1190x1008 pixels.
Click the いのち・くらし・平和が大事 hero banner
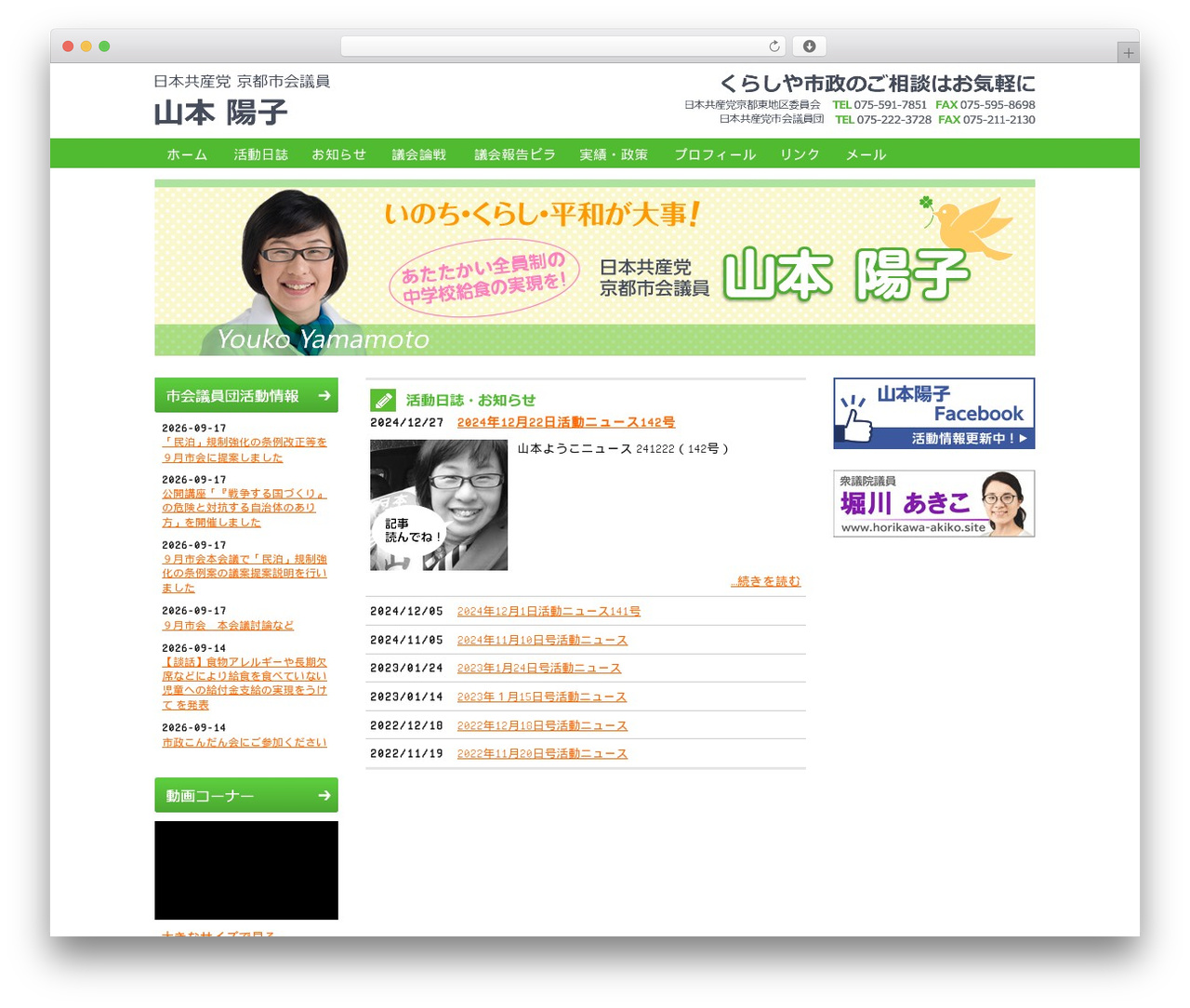595,268
